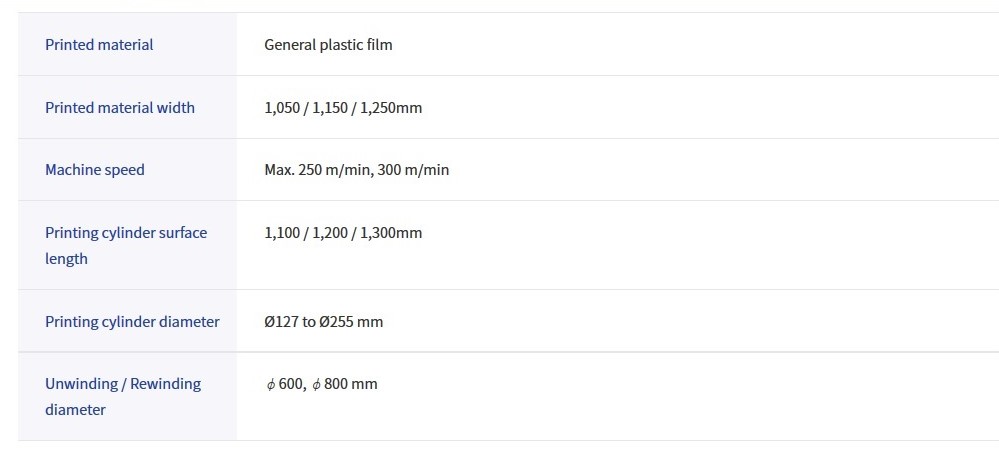The height and width of the screenshot is (459, 999).
Task: Click Unwinding / Rewinding diameter label
Action: 122,397
